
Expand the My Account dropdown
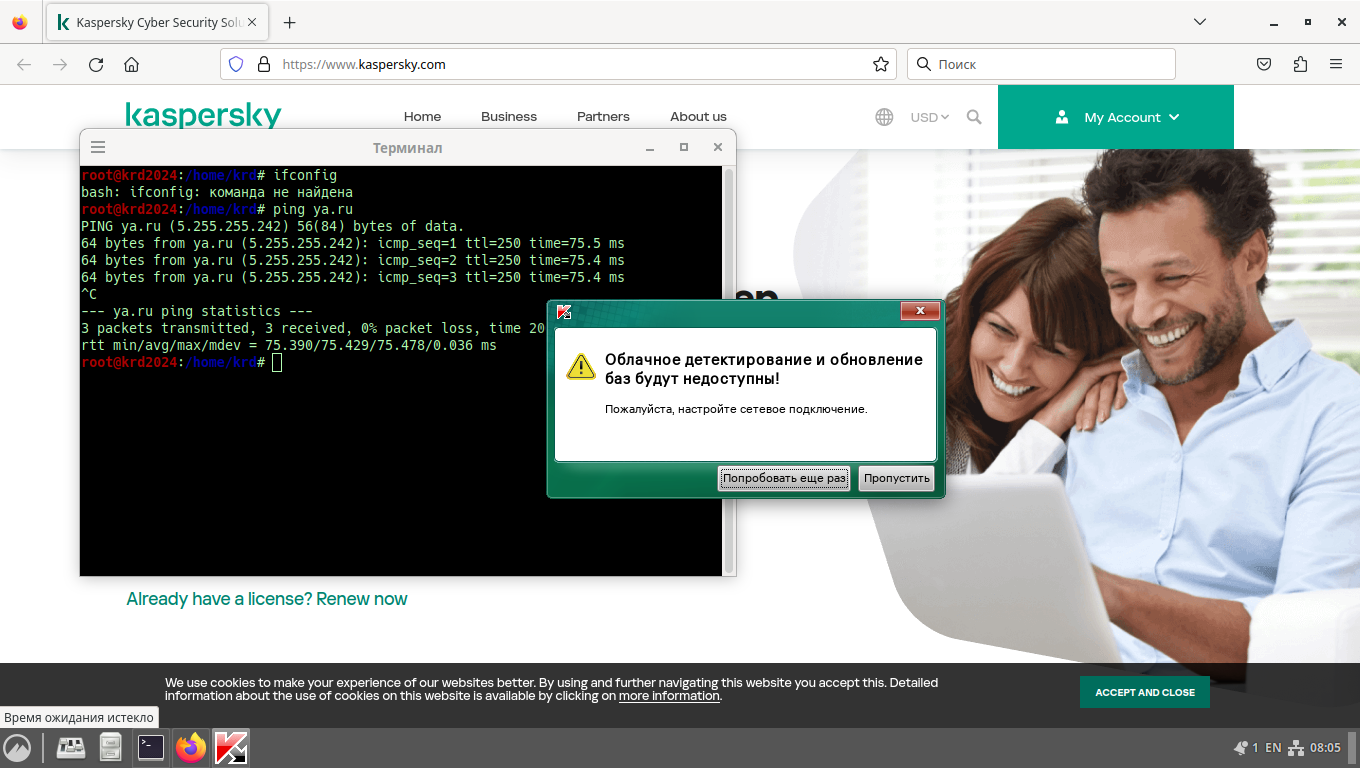pos(1116,117)
